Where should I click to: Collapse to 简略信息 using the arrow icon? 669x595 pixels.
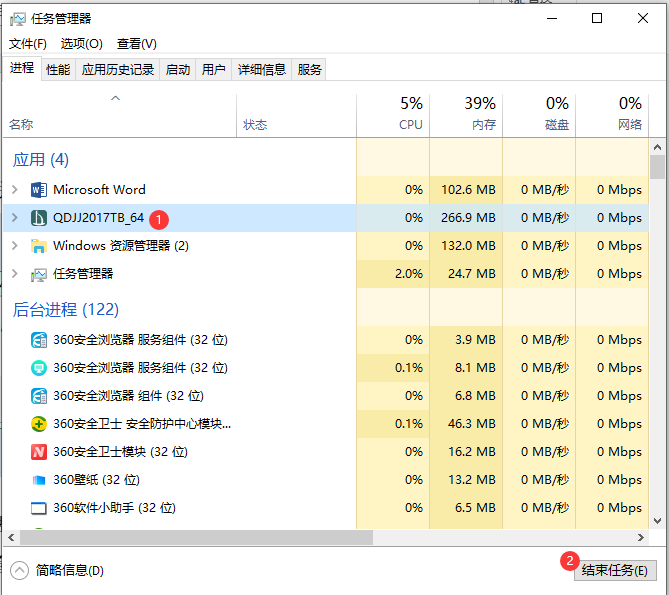coord(19,570)
